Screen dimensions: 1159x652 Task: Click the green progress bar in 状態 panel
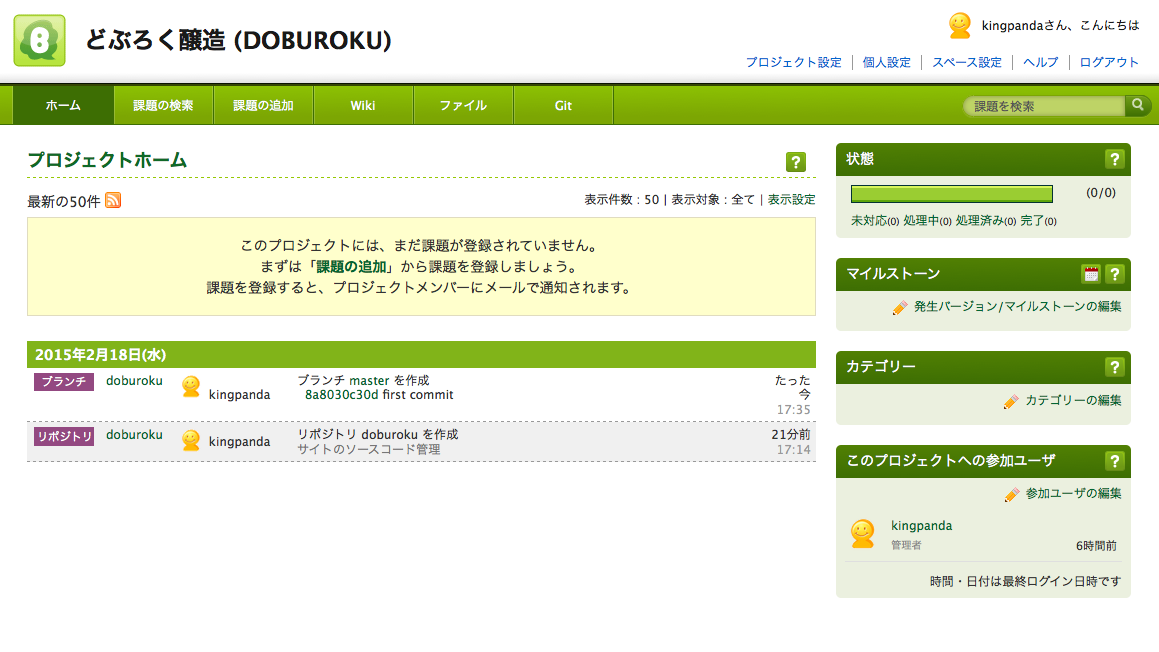point(951,193)
